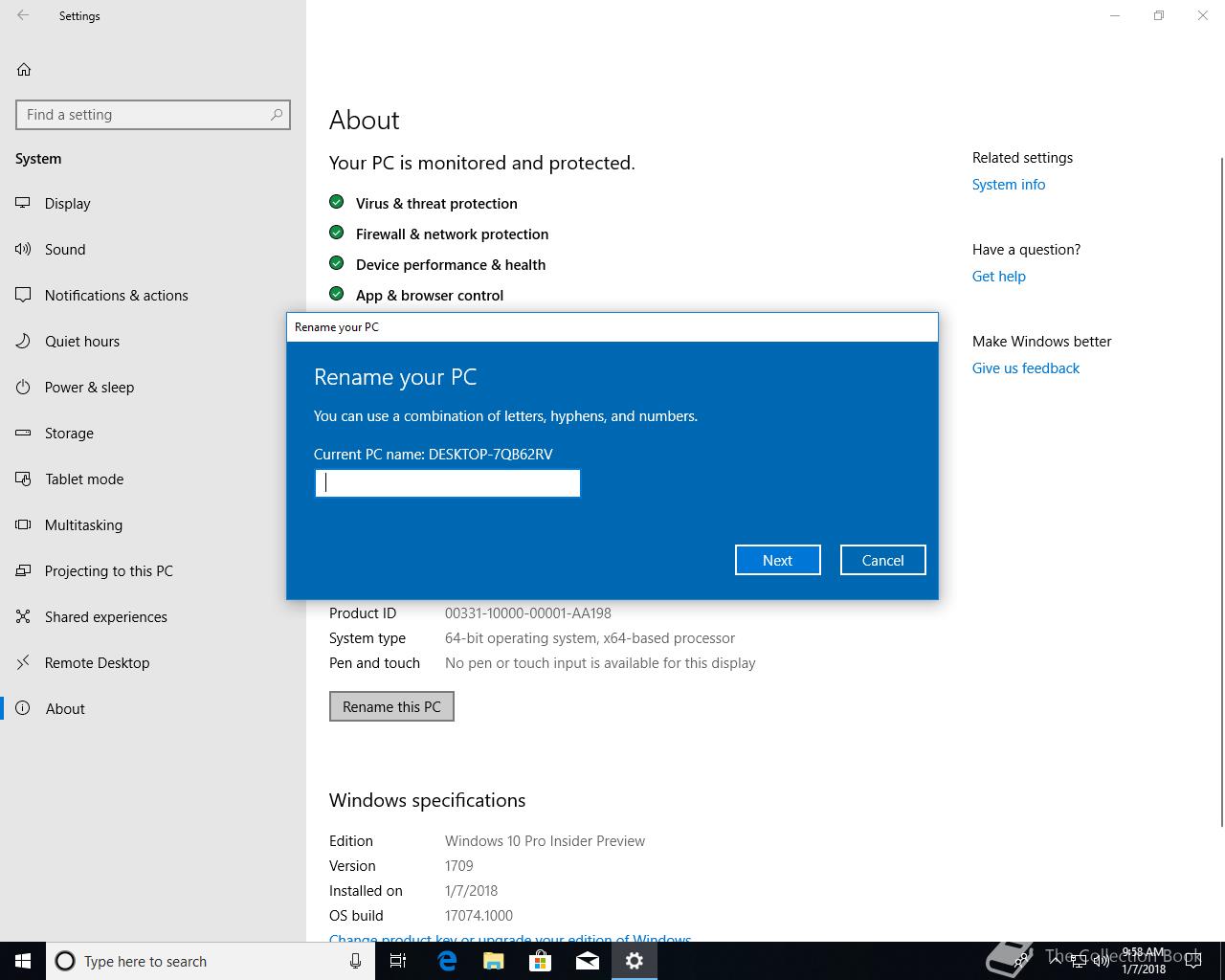The height and width of the screenshot is (980, 1225).
Task: Click the microphone icon in taskbar search
Action: (355, 961)
